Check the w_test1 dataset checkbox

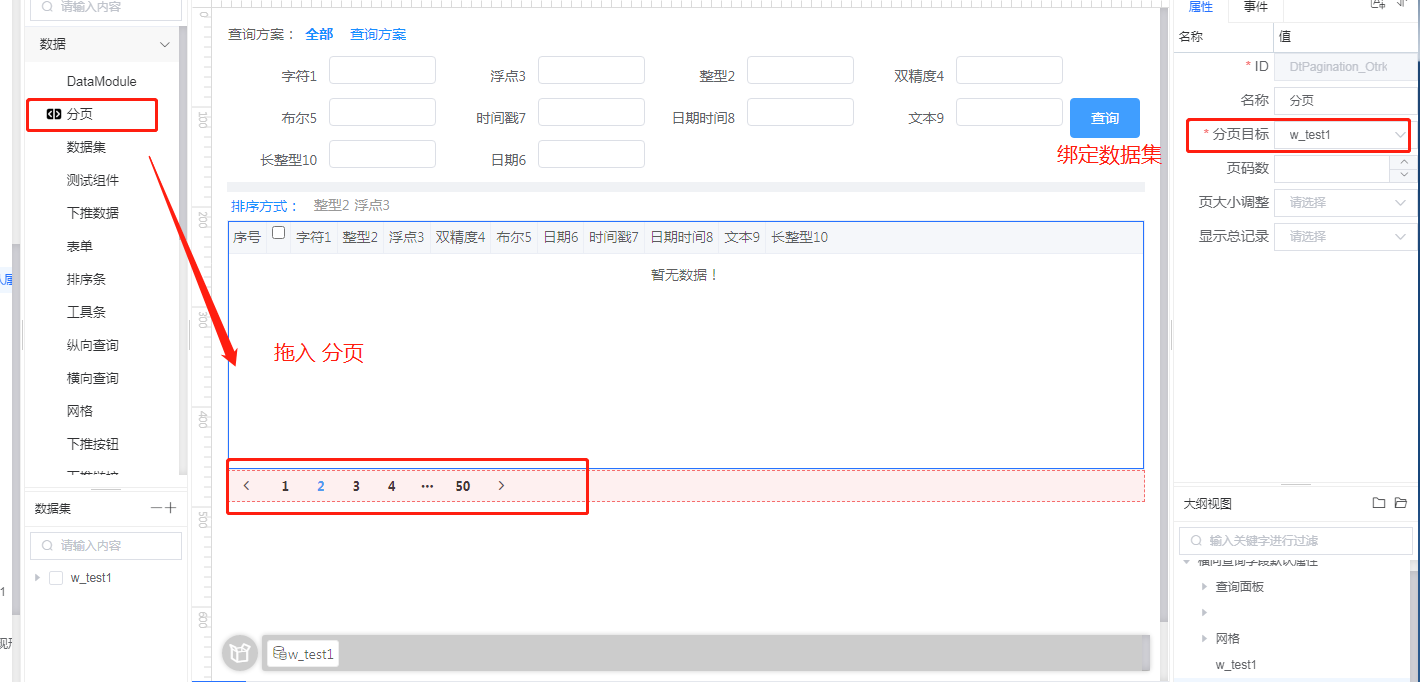tap(56, 578)
